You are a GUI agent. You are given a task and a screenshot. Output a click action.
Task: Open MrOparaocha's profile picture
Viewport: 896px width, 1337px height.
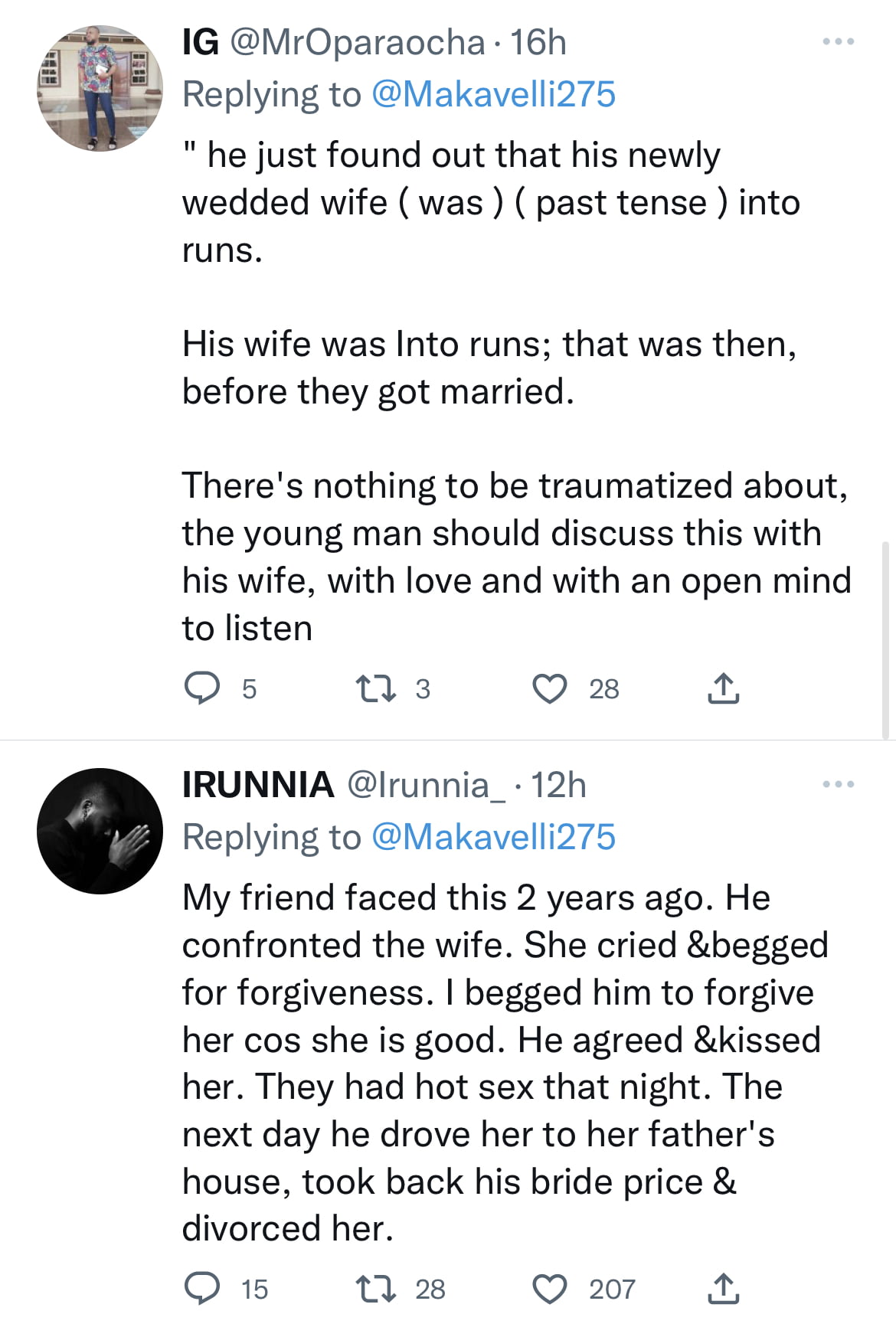(x=100, y=88)
